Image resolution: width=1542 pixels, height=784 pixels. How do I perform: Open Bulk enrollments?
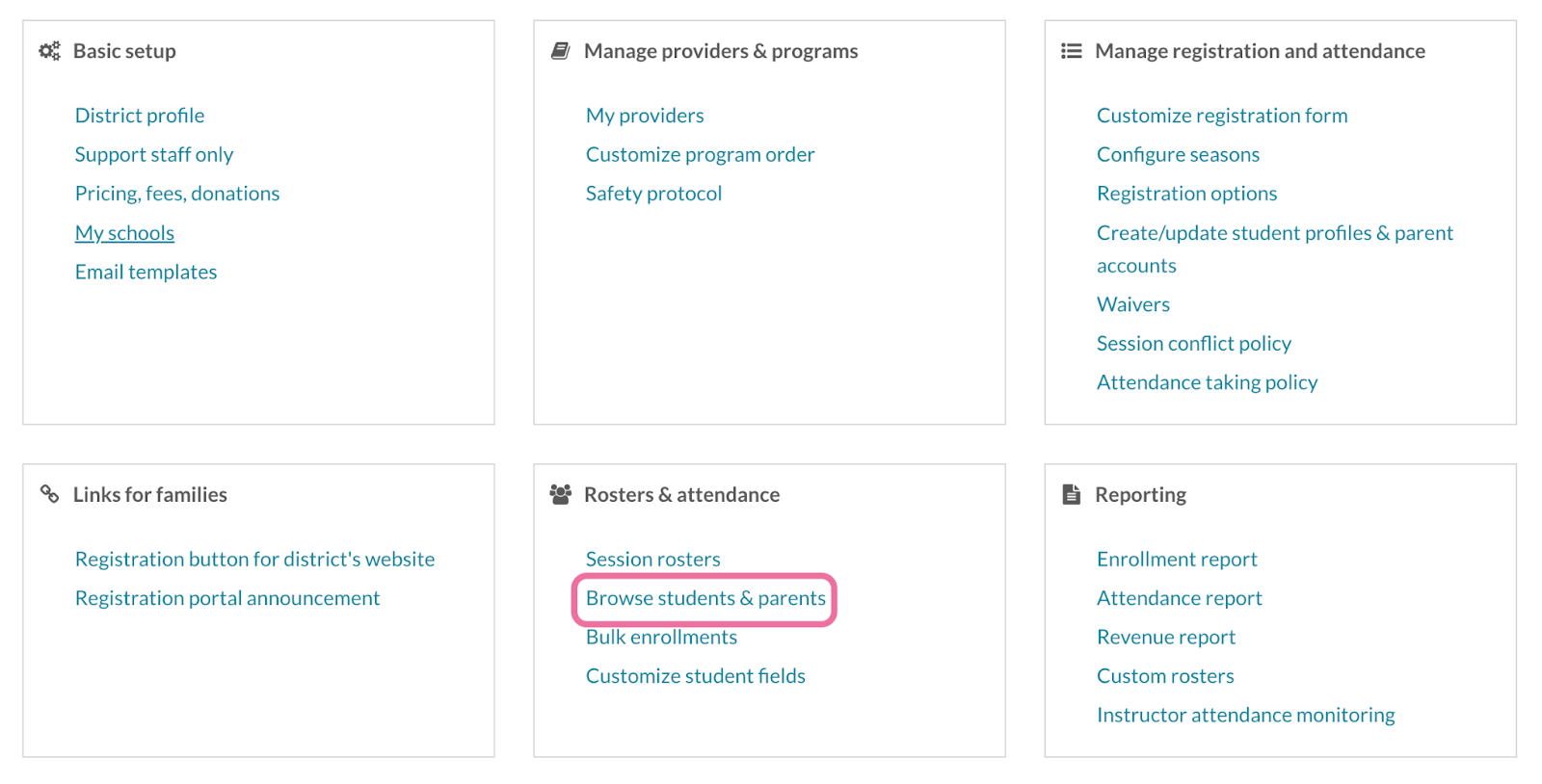point(661,637)
